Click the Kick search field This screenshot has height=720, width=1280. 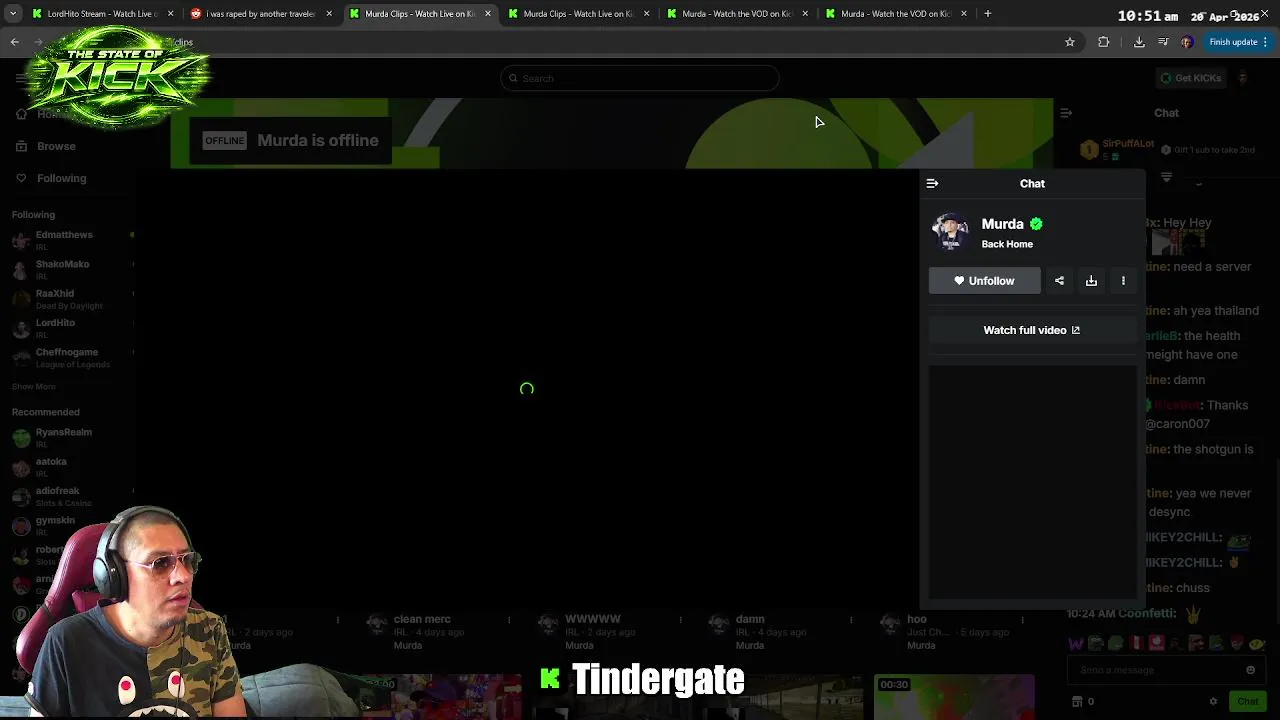(640, 78)
